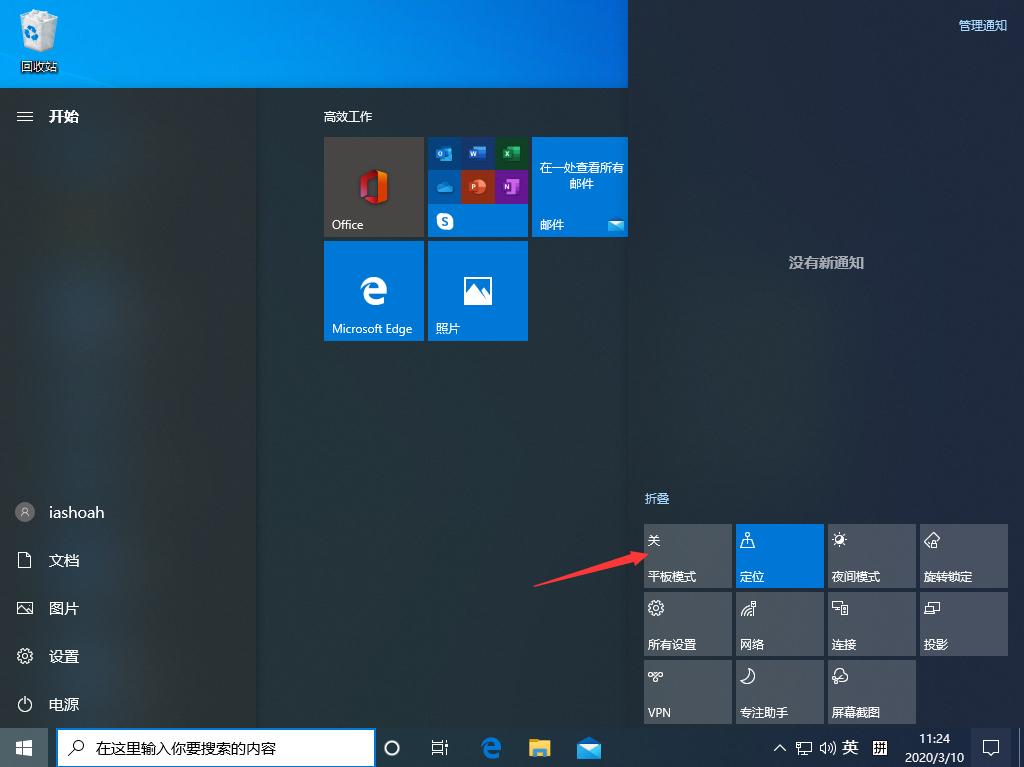Image resolution: width=1024 pixels, height=767 pixels.
Task: Open the 邮件 (Mail) tile
Action: (x=579, y=187)
